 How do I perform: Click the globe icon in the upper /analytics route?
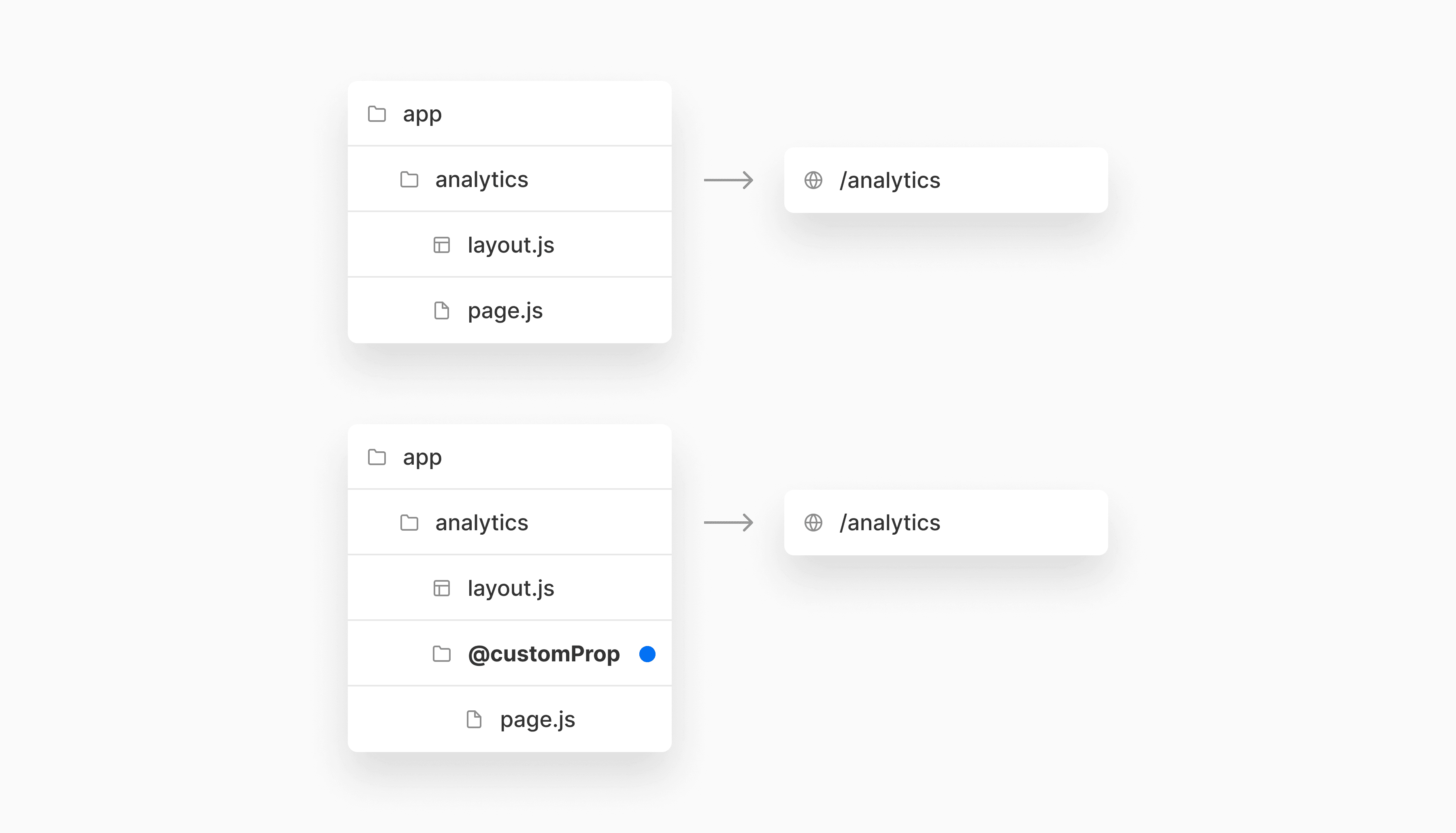point(813,180)
